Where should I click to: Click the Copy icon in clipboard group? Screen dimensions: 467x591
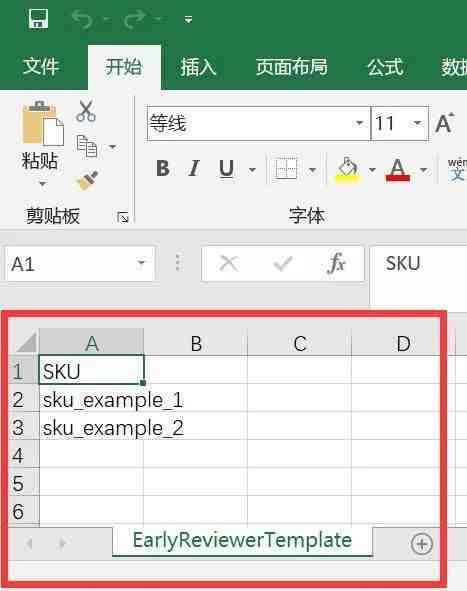(x=87, y=146)
